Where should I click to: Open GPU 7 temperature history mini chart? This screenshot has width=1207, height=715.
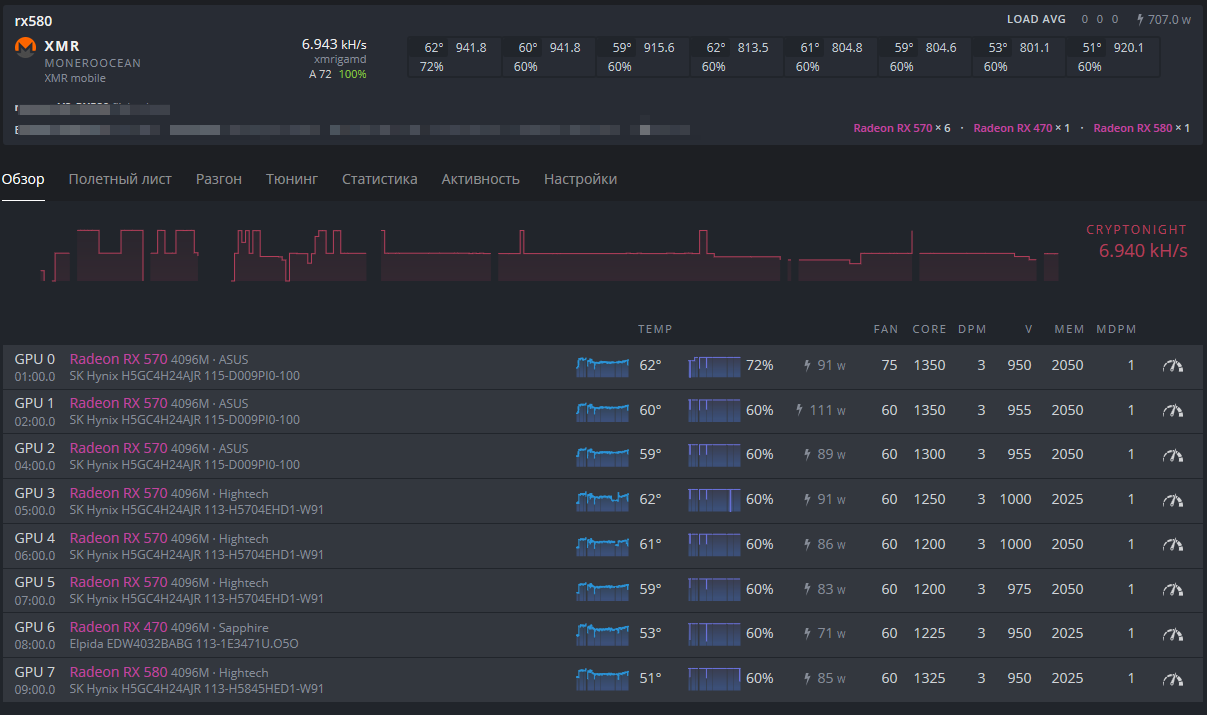pos(603,679)
